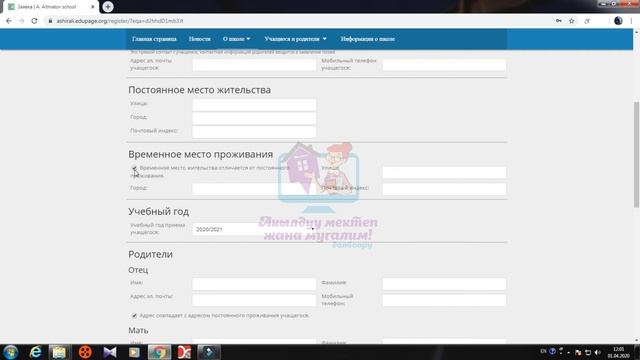Click the taskbar clock showing 12:01
Screen dimensions: 640x360
(x=618, y=352)
